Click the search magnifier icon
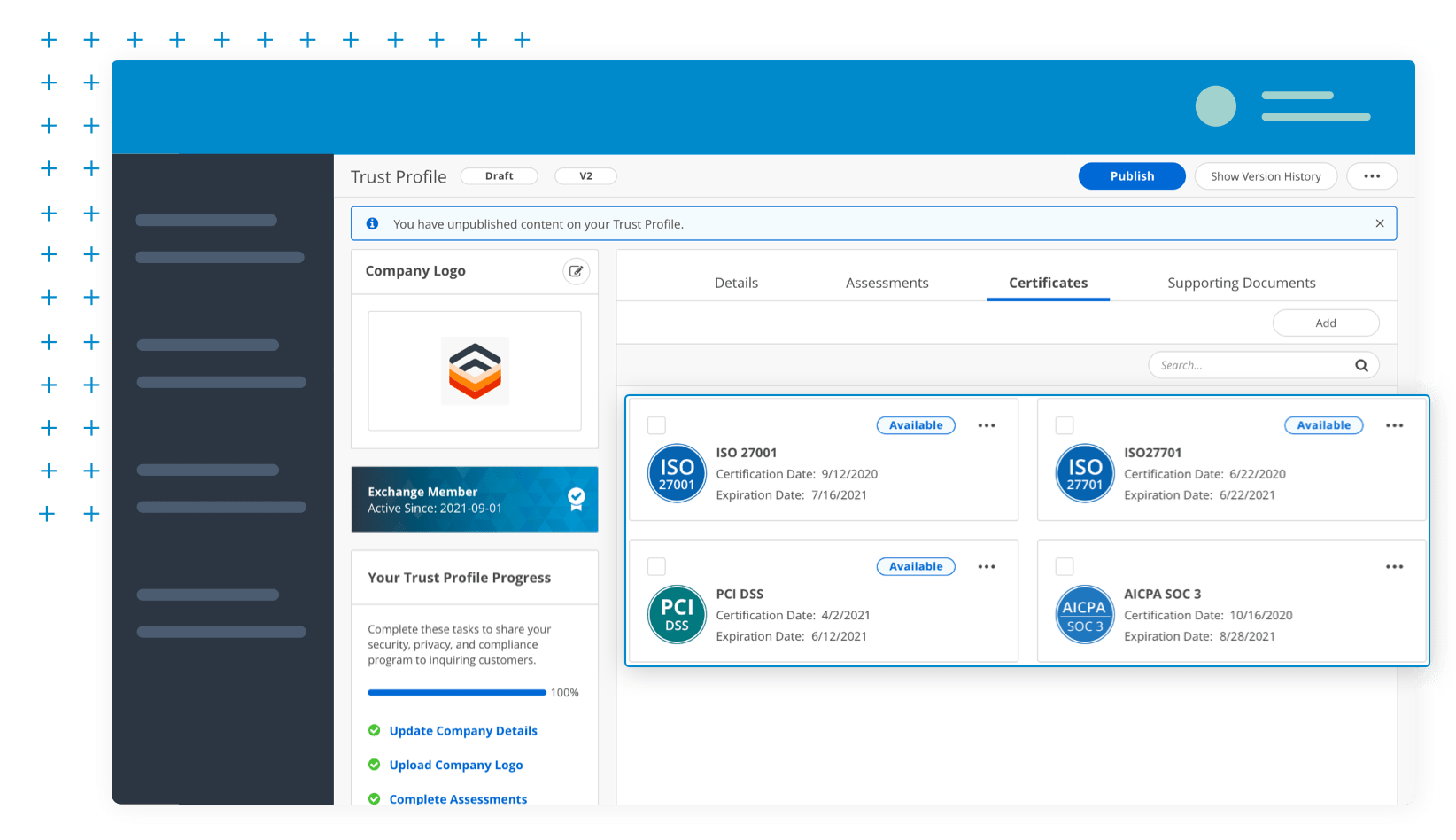This screenshot has width=1456, height=840. tap(1361, 365)
